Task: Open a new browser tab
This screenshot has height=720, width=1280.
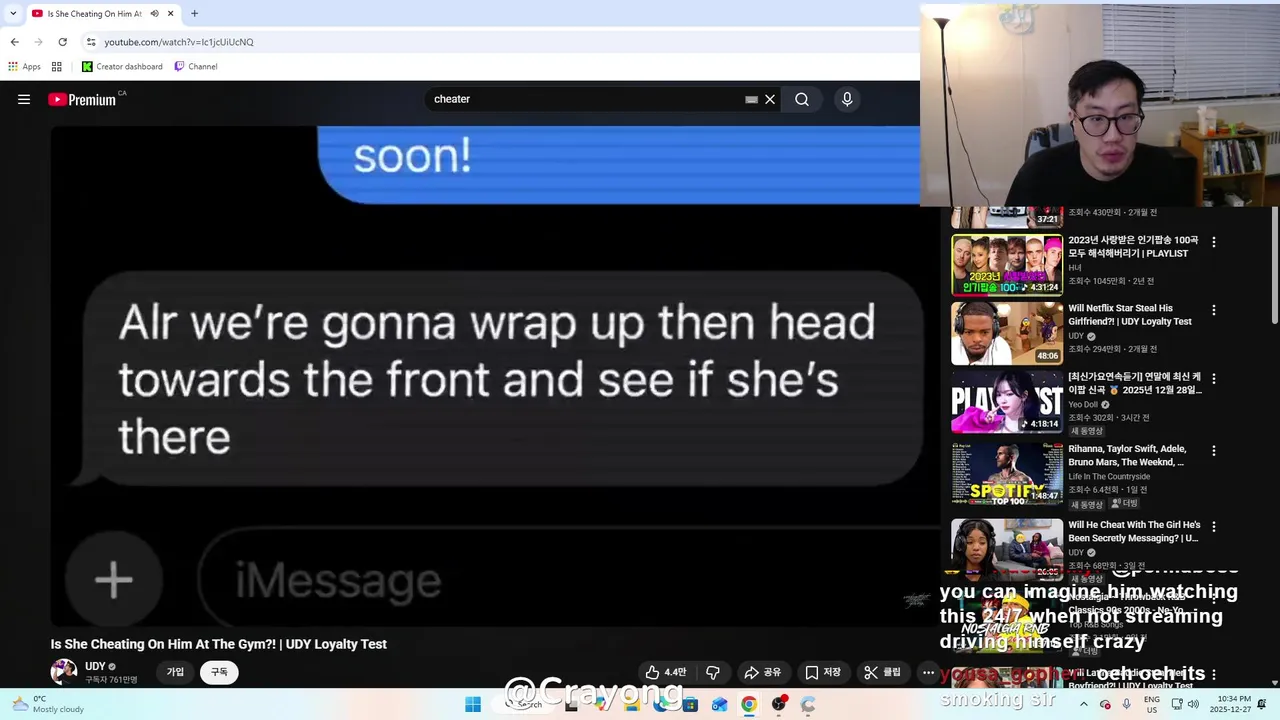Action: 194,13
